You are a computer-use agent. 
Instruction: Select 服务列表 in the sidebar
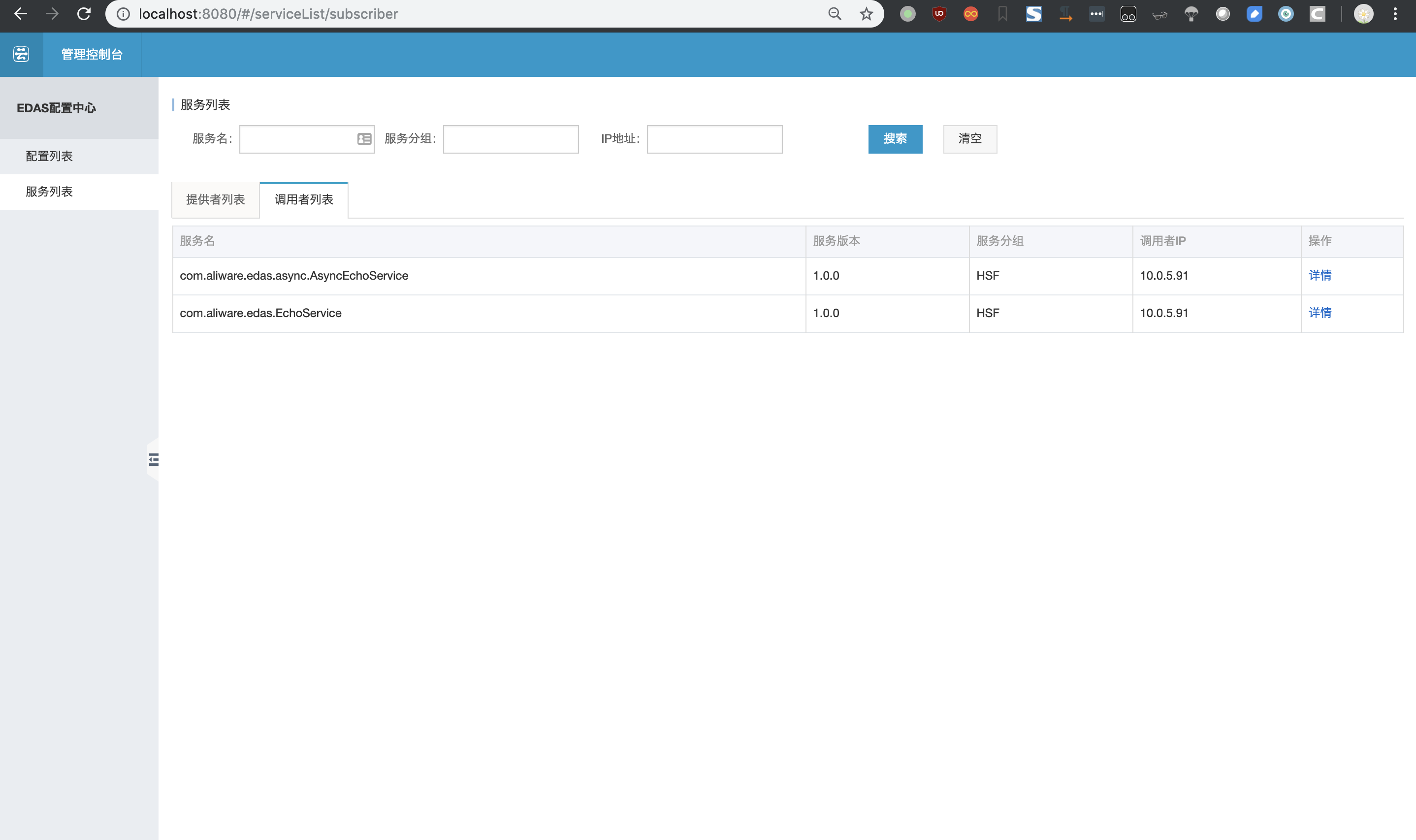click(x=49, y=192)
